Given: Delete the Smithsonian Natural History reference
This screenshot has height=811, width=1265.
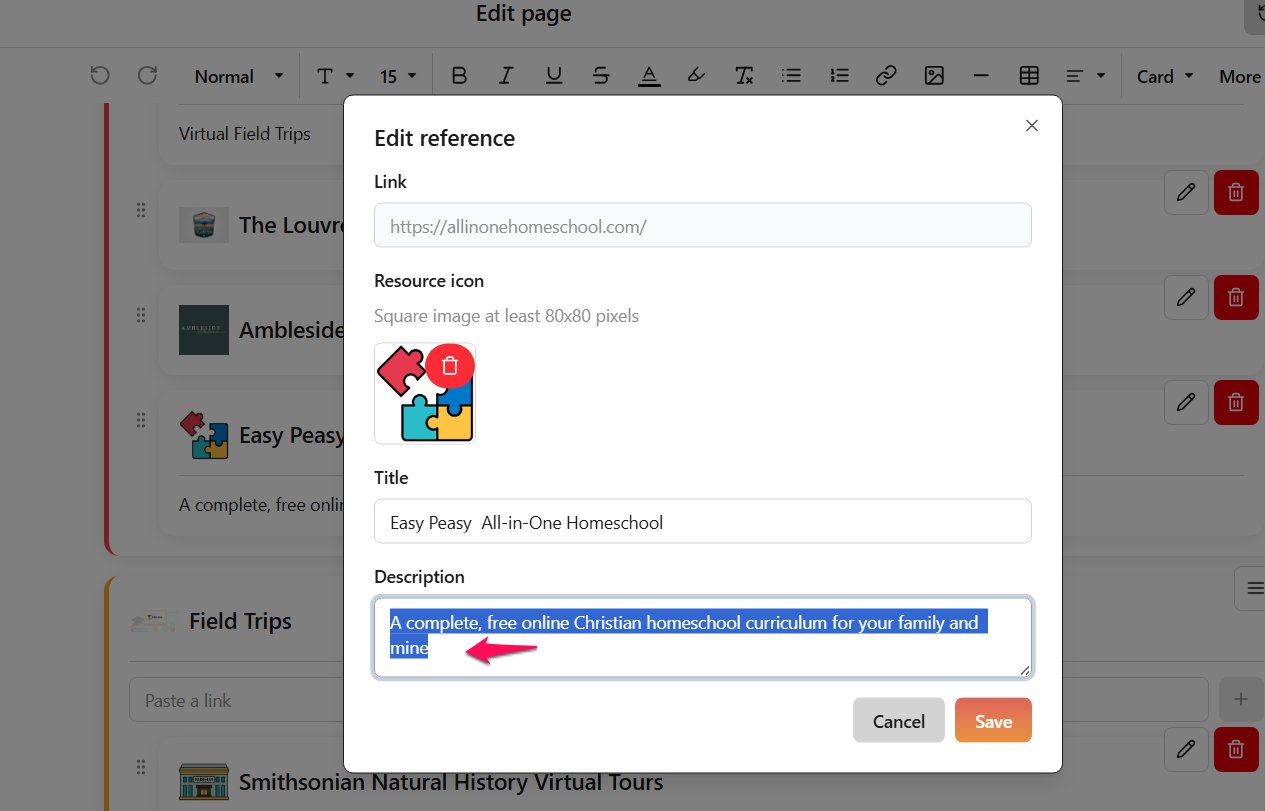Looking at the screenshot, I should (1236, 748).
